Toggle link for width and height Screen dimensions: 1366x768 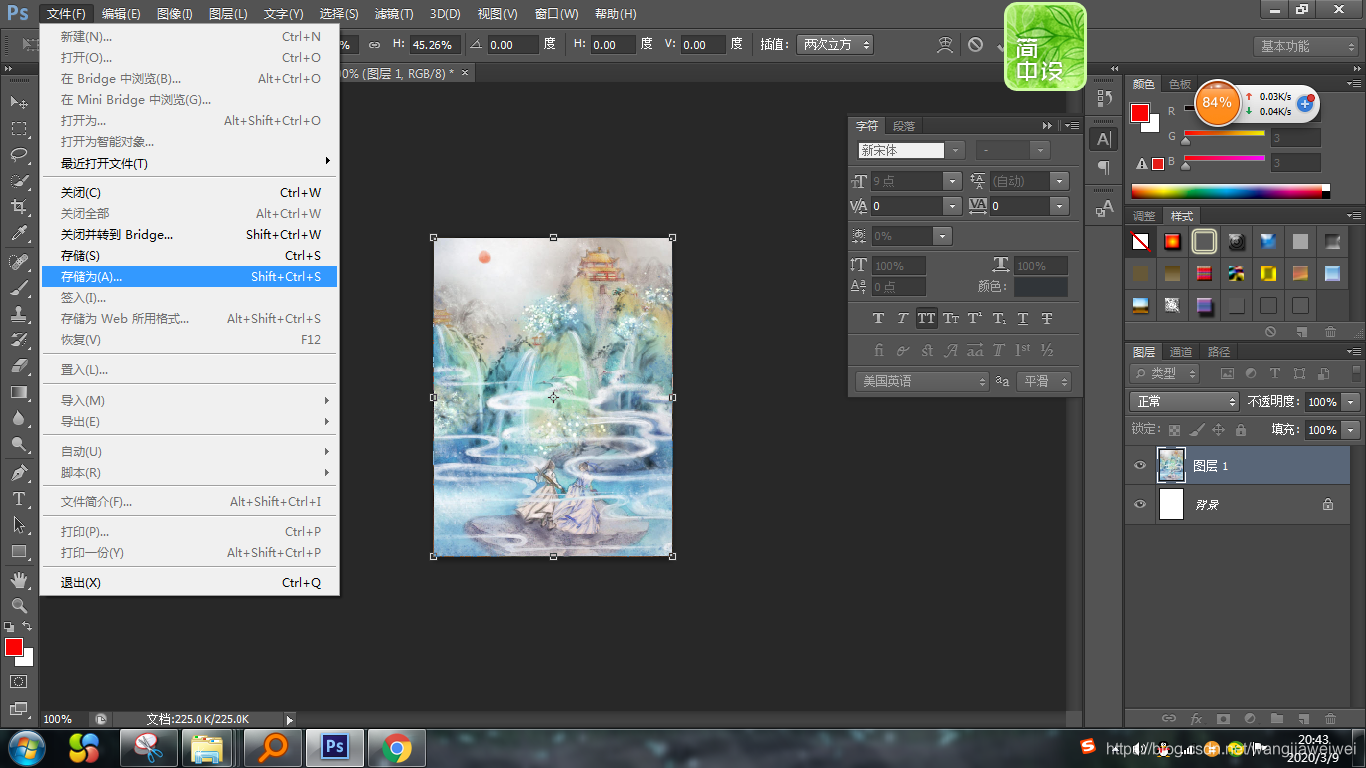[374, 45]
